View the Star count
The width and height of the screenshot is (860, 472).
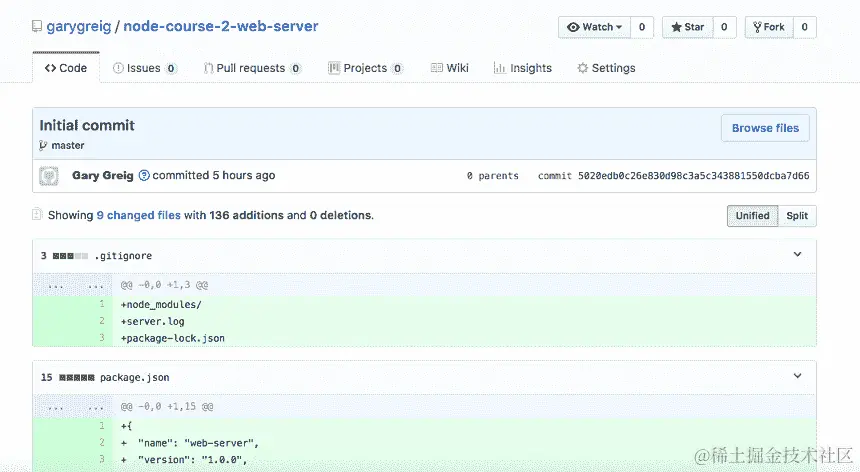(724, 27)
